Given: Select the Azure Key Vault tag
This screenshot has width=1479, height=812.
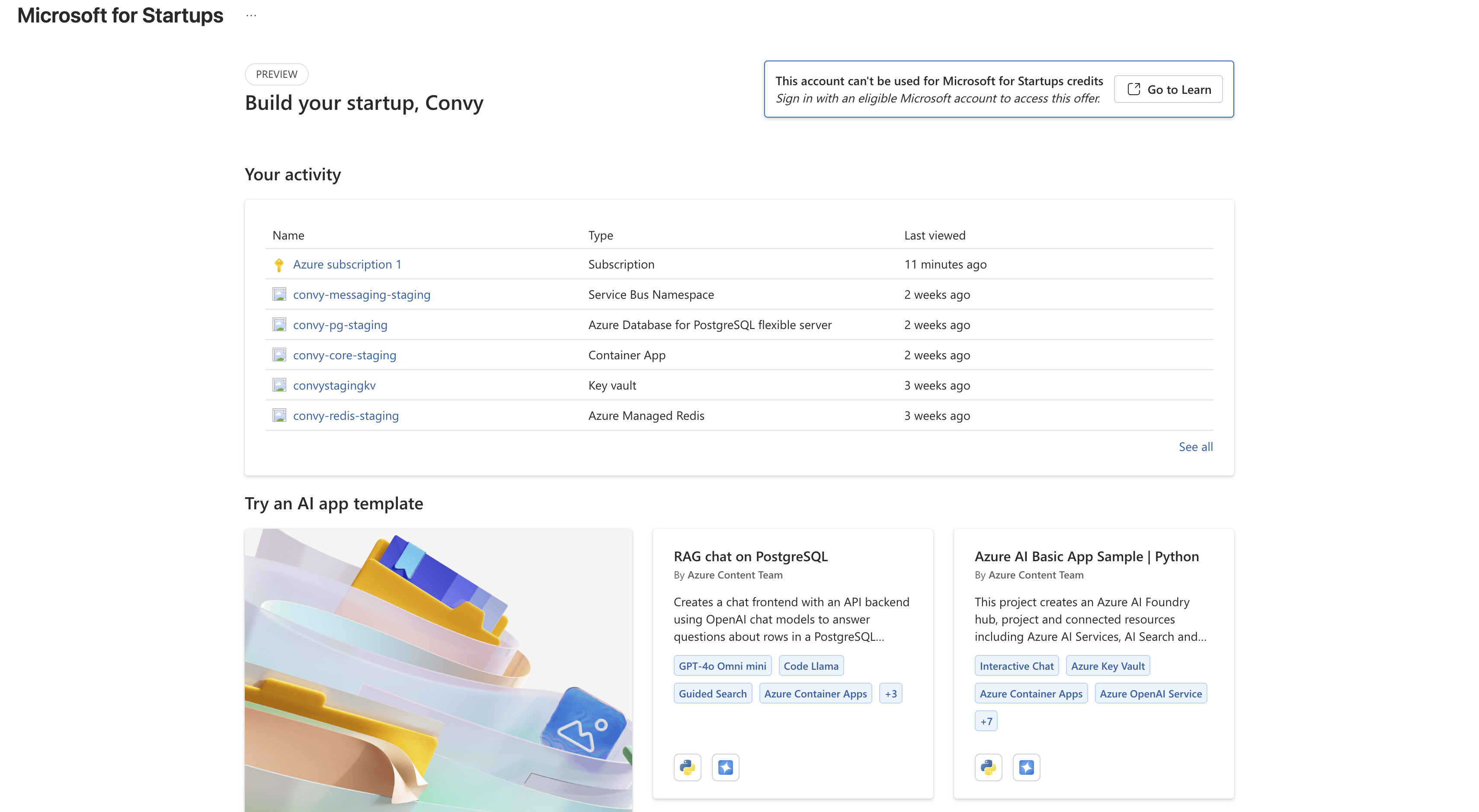Looking at the screenshot, I should point(1108,666).
